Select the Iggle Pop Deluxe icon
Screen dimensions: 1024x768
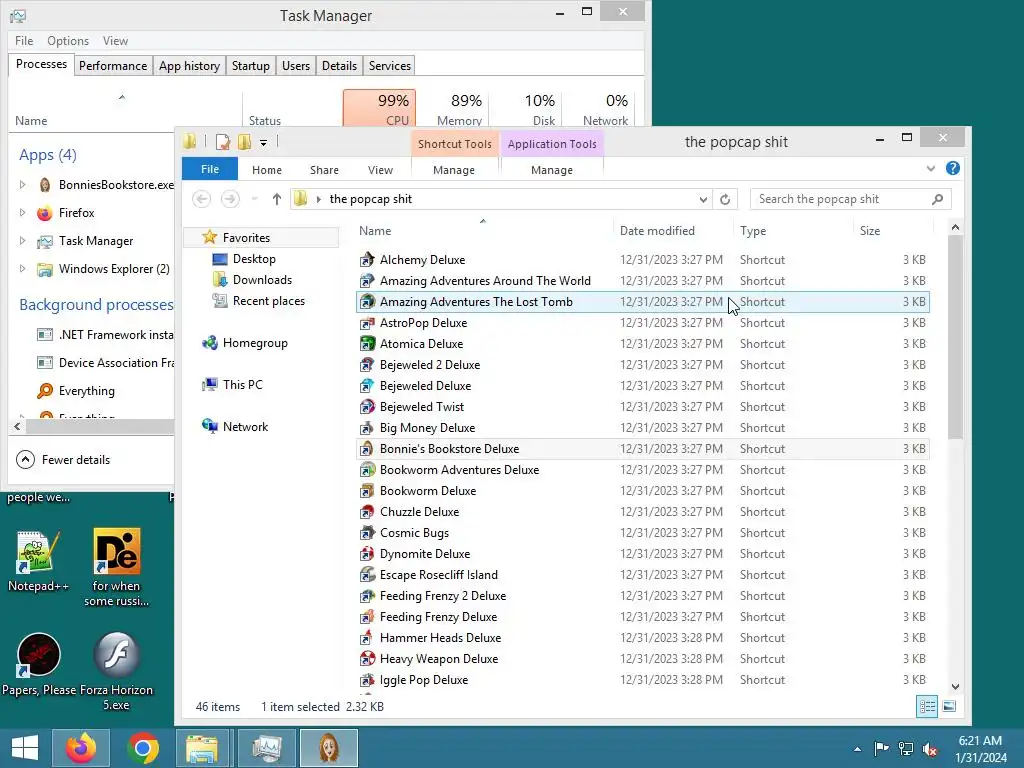pos(368,680)
